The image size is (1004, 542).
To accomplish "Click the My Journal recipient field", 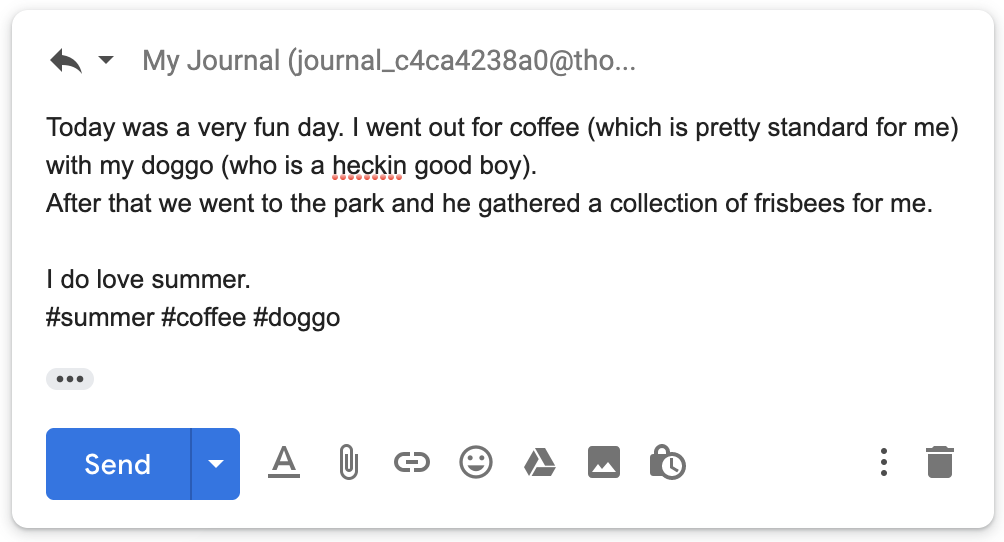I will pos(389,61).
